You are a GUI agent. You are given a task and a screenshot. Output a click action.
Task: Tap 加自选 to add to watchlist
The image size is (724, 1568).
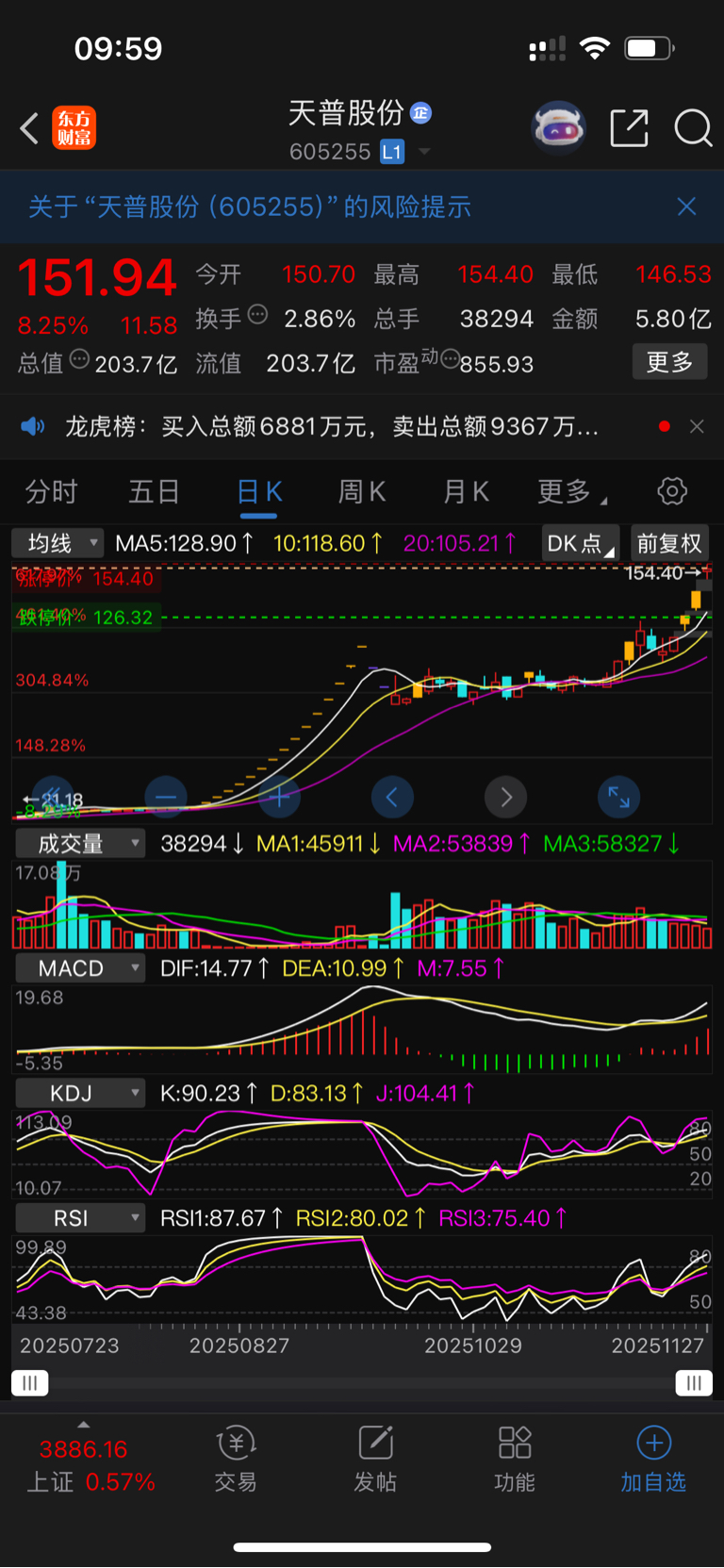pos(653,1460)
